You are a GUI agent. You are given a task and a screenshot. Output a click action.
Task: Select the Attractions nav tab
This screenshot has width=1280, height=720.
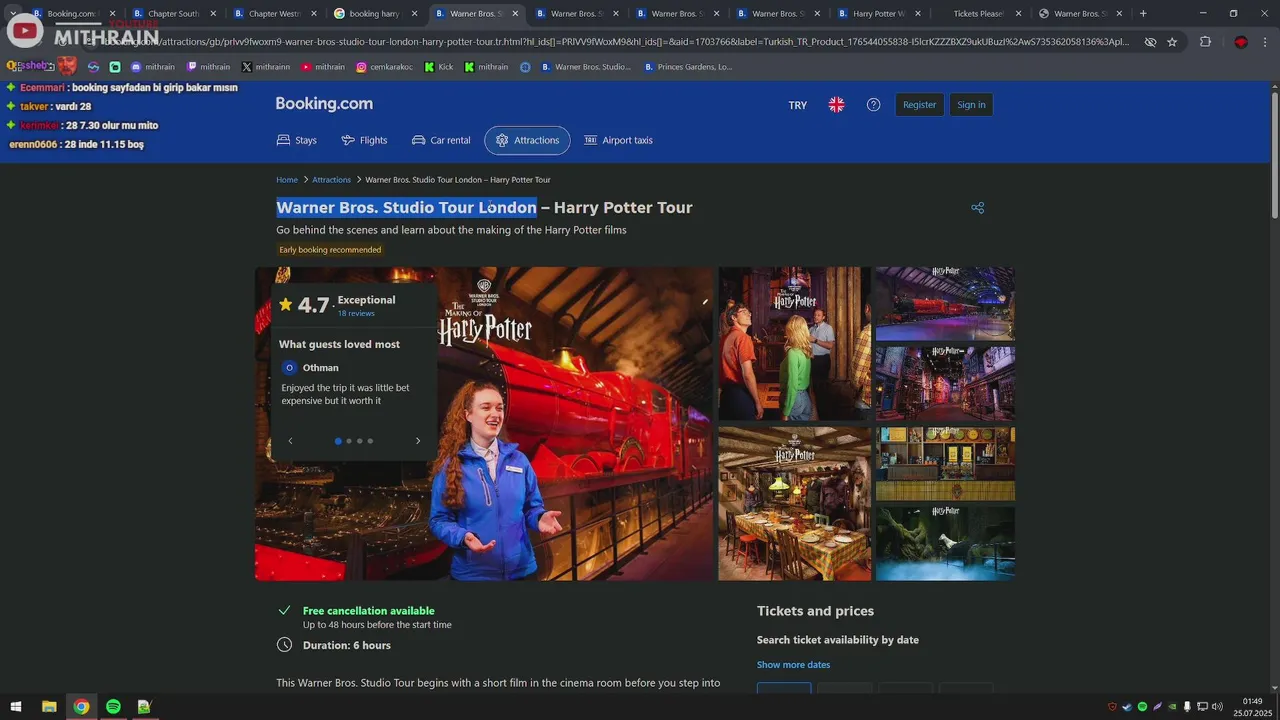(x=527, y=140)
